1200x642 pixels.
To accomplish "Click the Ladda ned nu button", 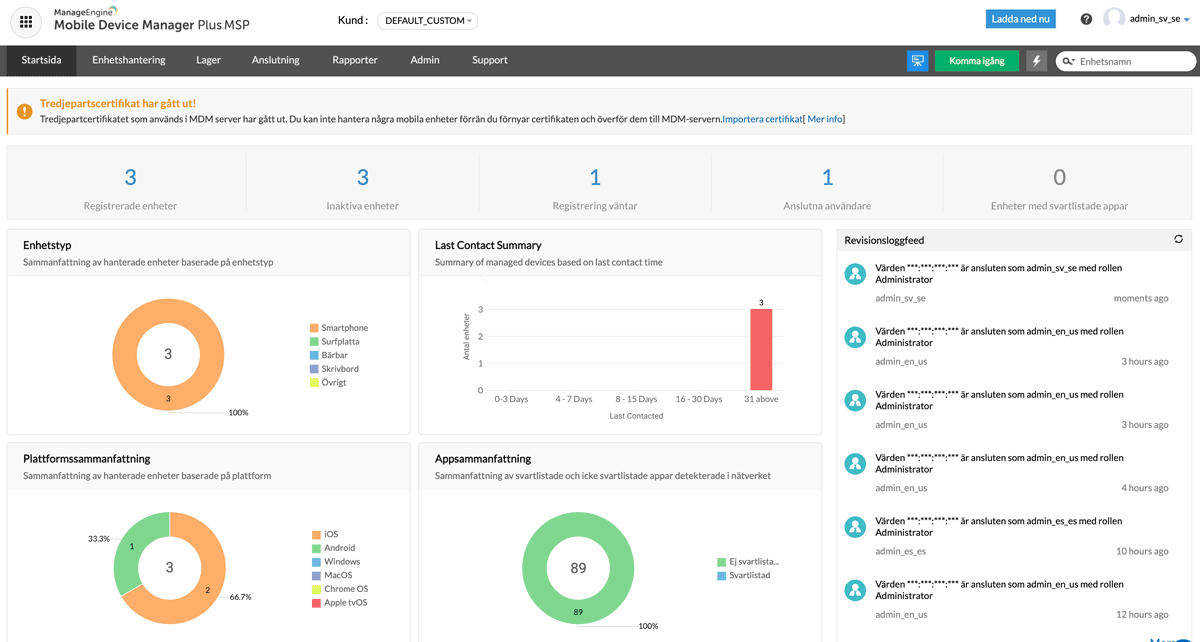I will 1020,19.
